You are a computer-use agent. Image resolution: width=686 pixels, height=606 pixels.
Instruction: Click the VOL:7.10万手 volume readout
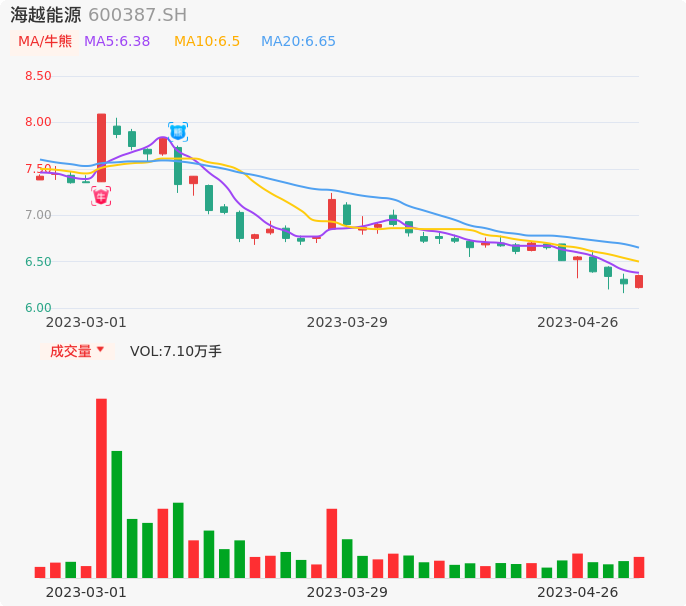176,351
